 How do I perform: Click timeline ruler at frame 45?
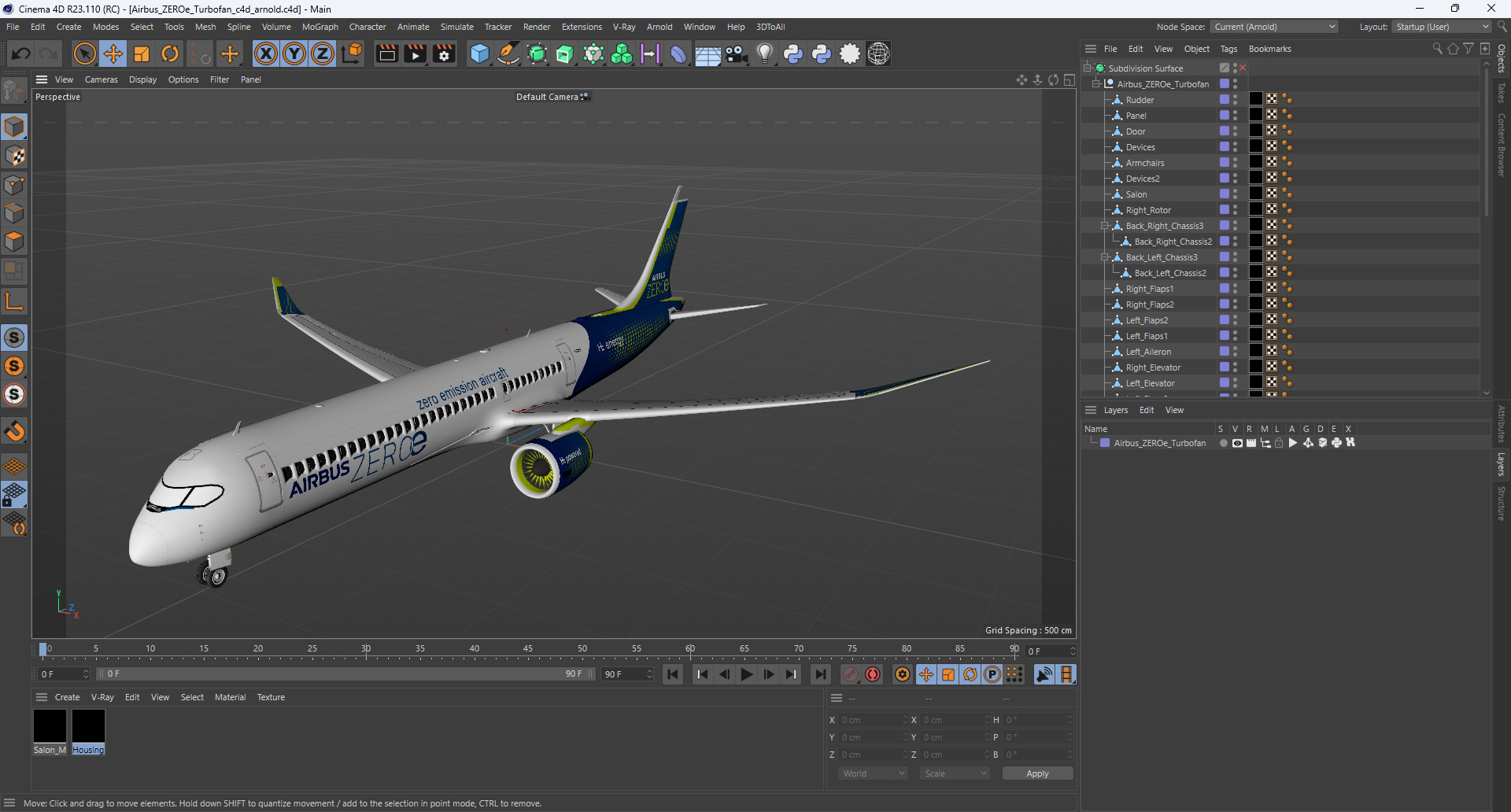point(528,650)
